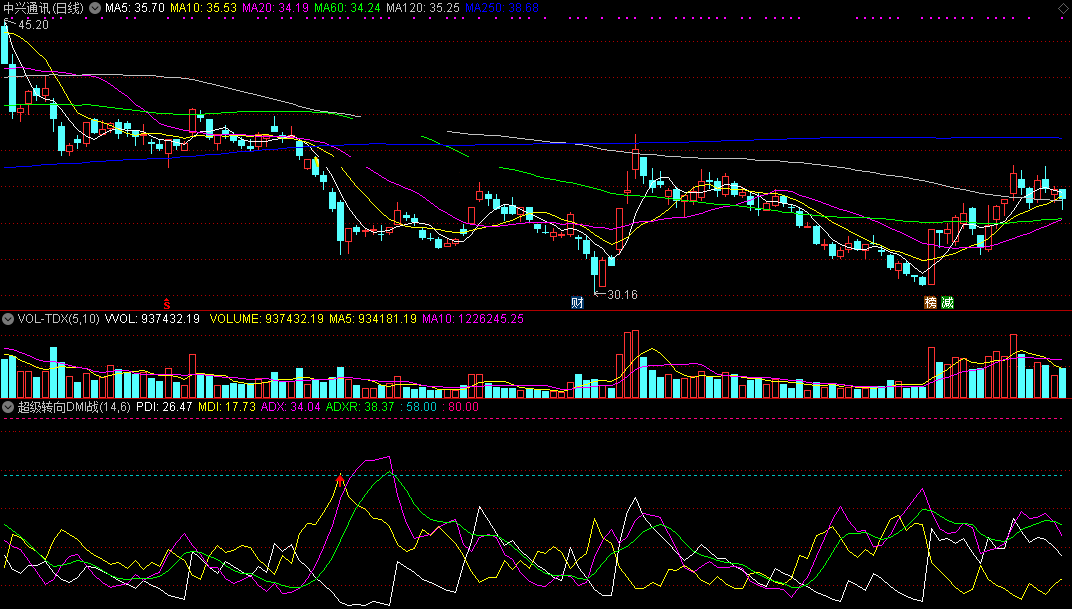Click the red S marker under the candlesticks
Viewport: 1072px width, 609px height.
(166, 303)
